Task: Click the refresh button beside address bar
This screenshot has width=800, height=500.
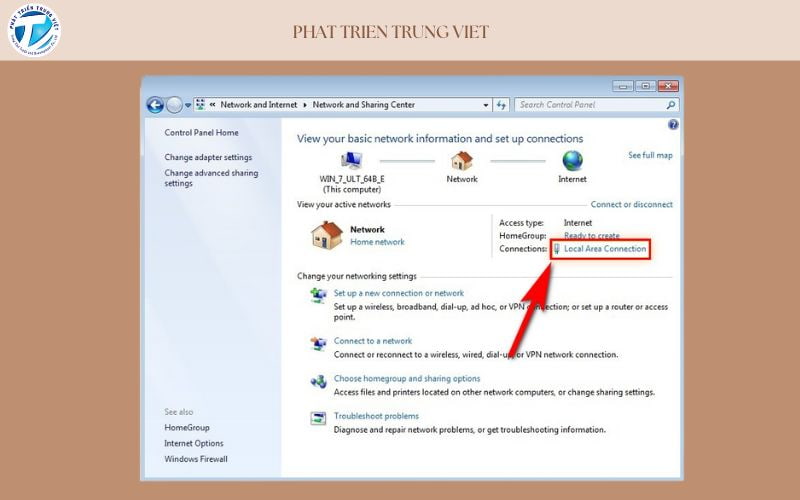Action: click(501, 105)
